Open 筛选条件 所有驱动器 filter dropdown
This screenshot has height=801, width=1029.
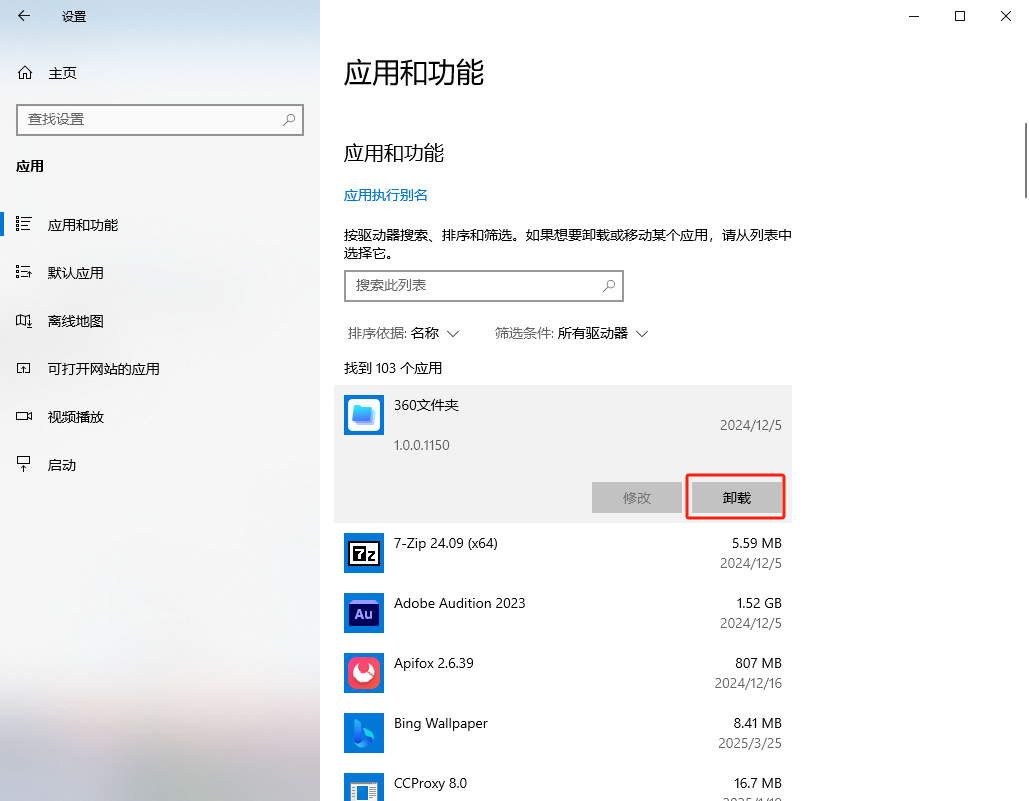[x=571, y=333]
